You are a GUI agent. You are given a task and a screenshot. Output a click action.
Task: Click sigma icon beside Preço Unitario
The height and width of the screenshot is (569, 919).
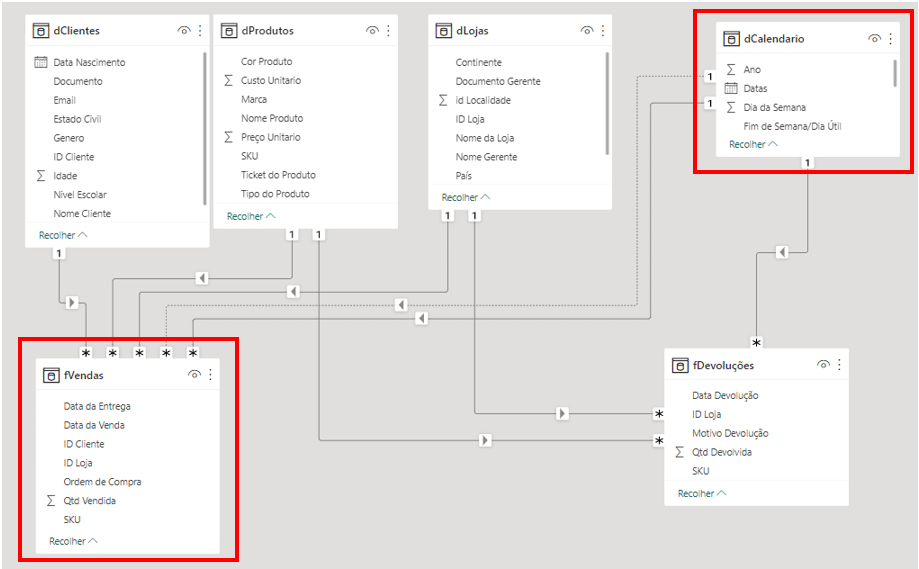[x=229, y=137]
